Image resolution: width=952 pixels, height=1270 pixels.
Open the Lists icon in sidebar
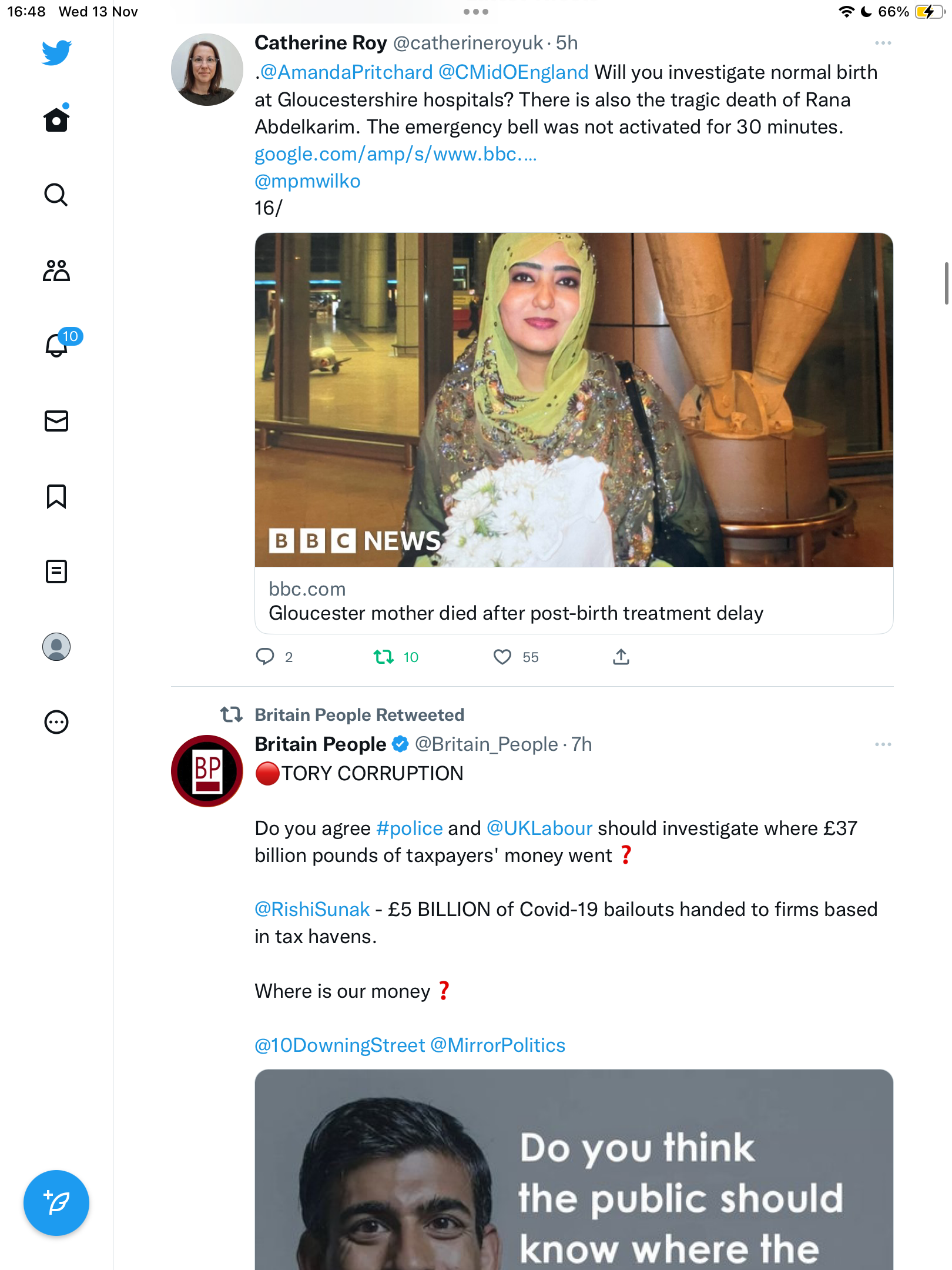56,571
